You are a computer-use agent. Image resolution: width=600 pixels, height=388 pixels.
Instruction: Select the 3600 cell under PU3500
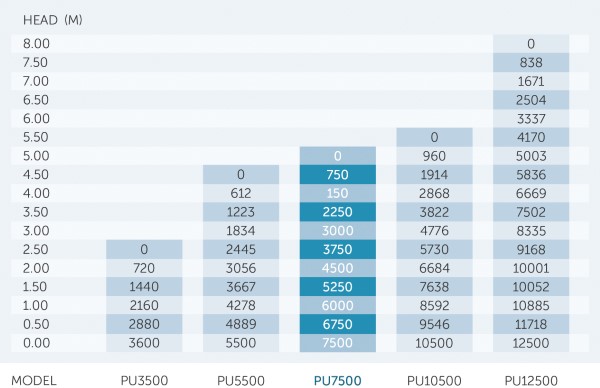click(144, 343)
